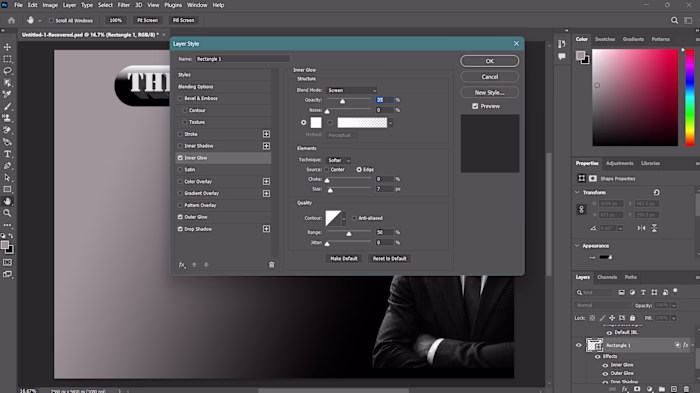The image size is (700, 393).
Task: Click the layer Name field Rectangle 1
Action: click(x=242, y=59)
